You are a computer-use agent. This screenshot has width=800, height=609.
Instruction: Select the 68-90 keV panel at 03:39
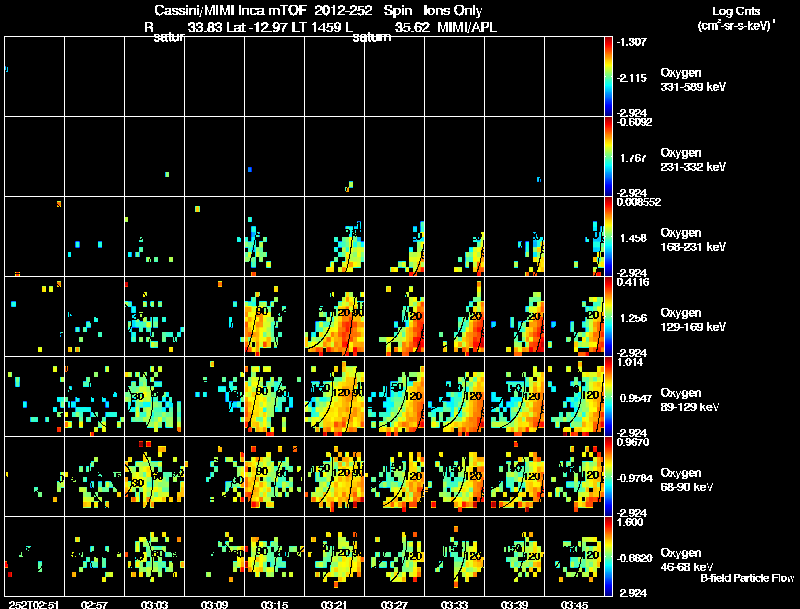tap(514, 477)
